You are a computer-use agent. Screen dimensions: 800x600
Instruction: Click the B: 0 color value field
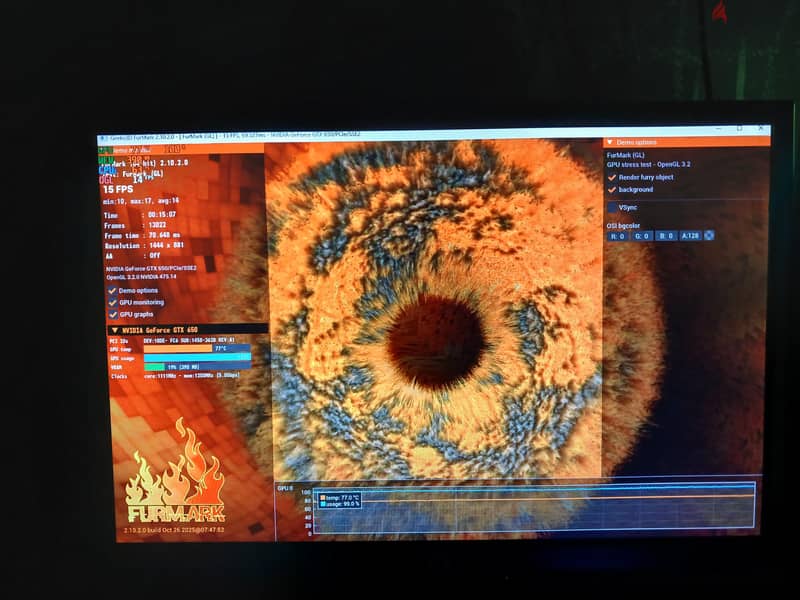pos(666,236)
